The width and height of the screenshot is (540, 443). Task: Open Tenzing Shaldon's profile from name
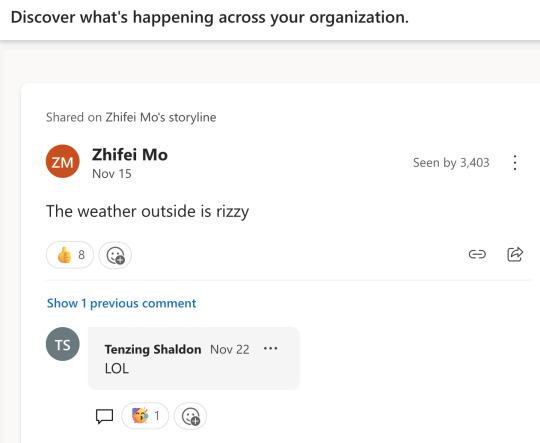click(x=153, y=349)
